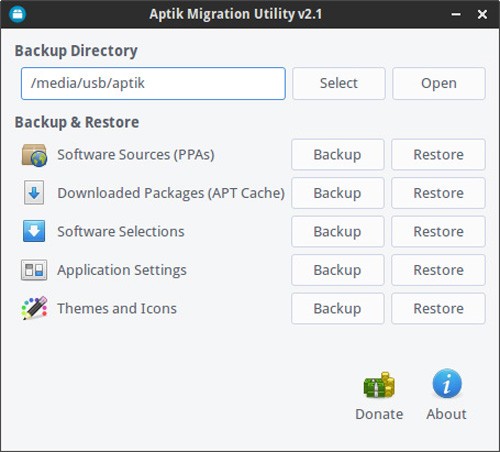Click the Software Selections blue arrow icon
The image size is (500, 452).
[x=34, y=231]
